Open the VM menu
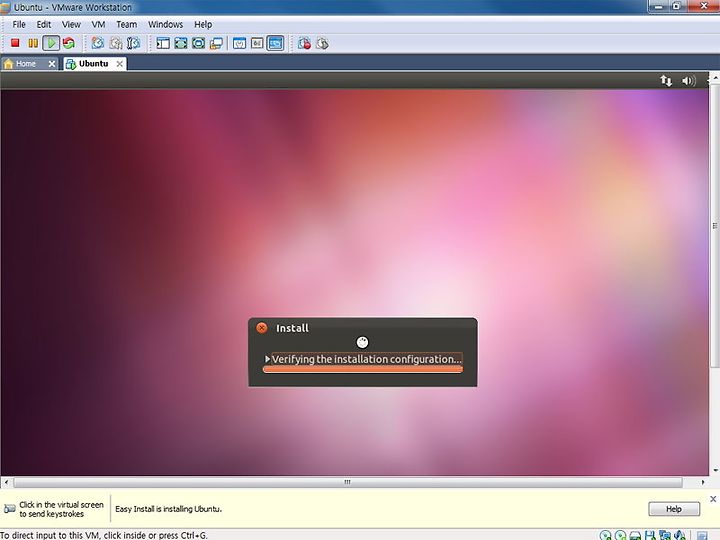 click(98, 24)
